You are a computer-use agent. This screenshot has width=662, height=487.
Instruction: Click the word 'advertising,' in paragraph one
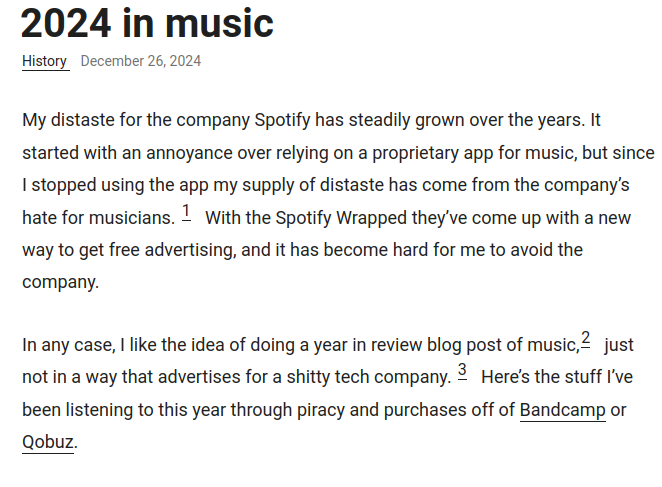tap(190, 250)
